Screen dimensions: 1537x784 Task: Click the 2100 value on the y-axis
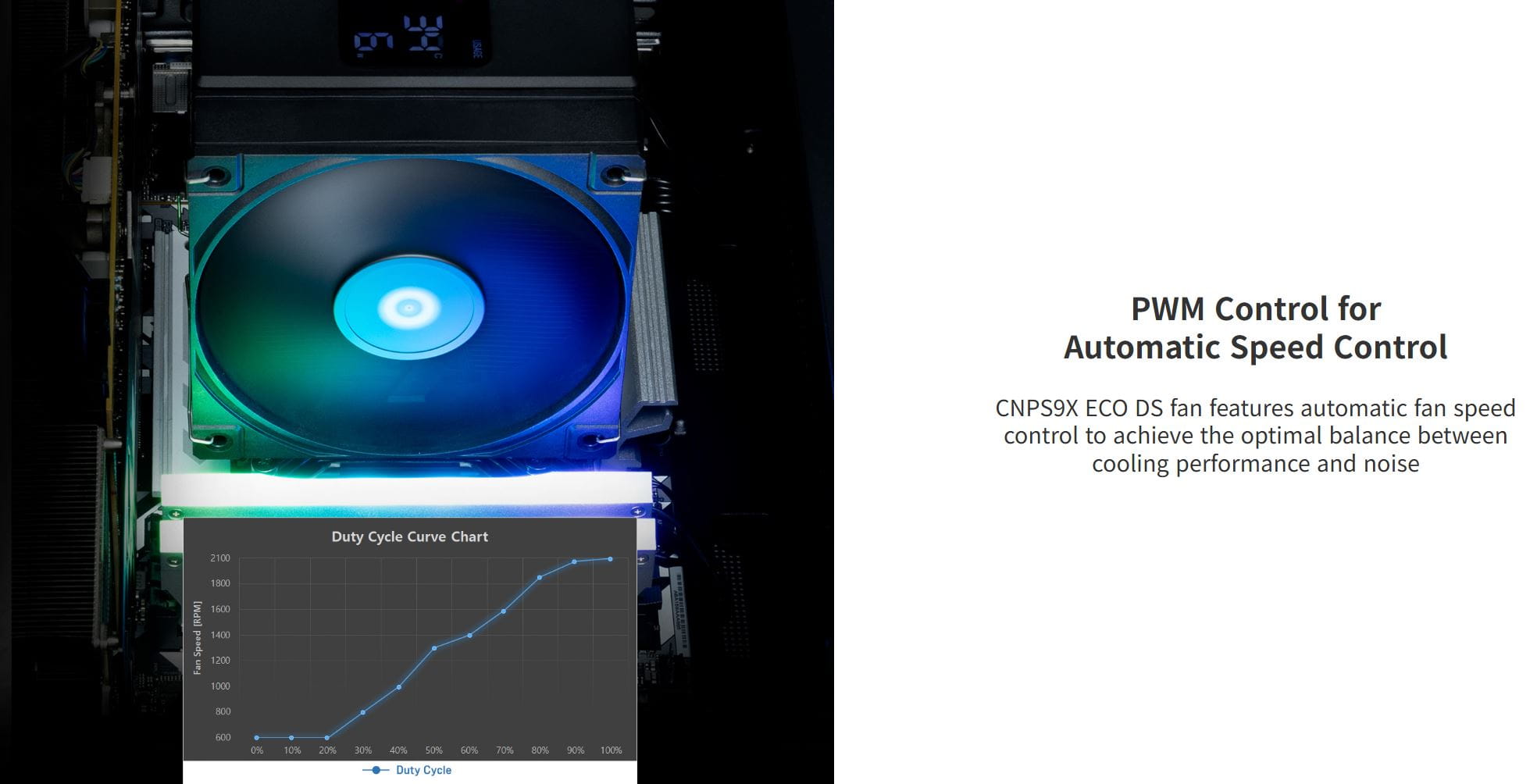tap(220, 558)
